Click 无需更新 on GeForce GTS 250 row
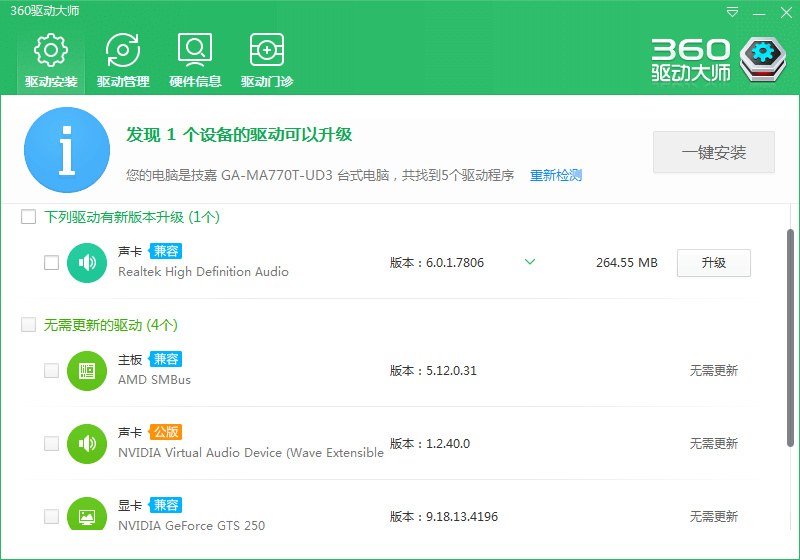The height and width of the screenshot is (560, 800). pos(714,517)
